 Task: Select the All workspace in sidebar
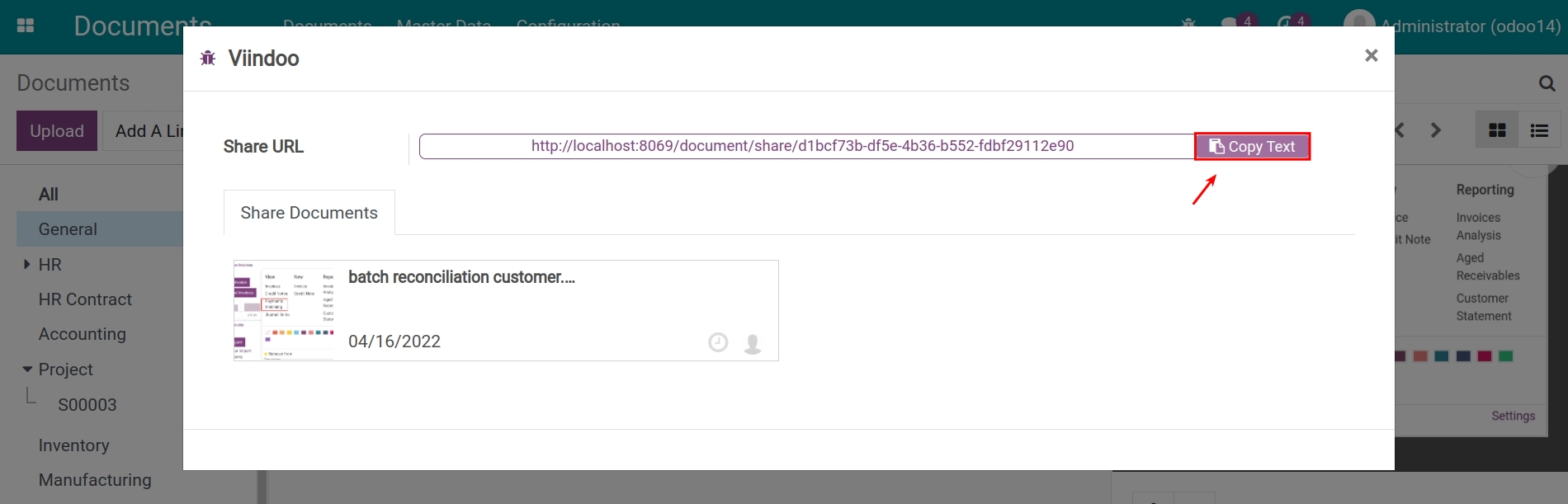[x=49, y=195]
